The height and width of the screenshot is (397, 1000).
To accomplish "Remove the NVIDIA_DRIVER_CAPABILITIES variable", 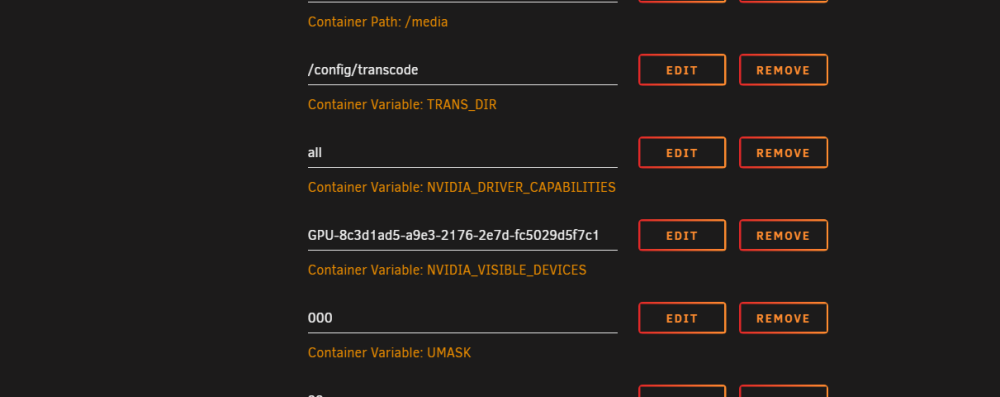I will point(783,153).
